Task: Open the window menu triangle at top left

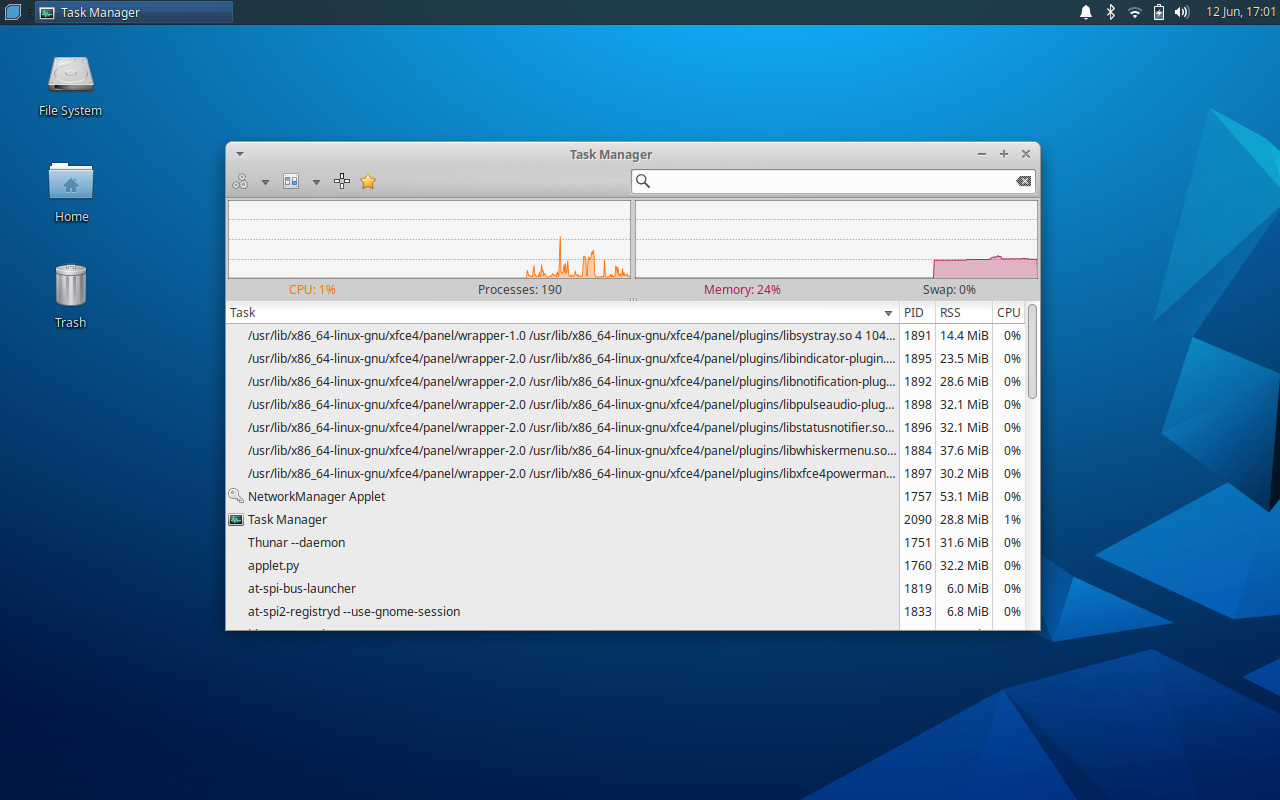Action: tap(239, 154)
